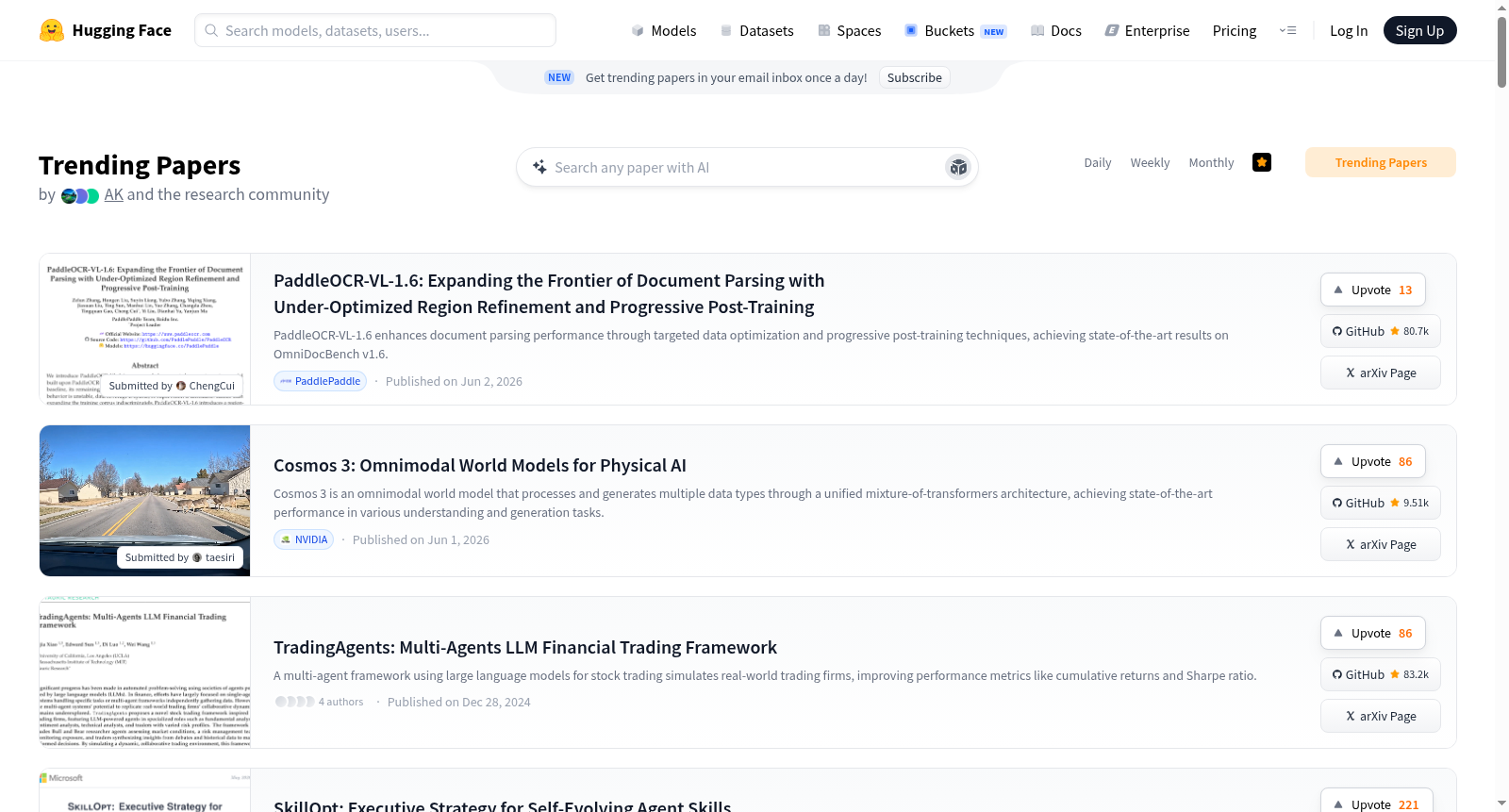Open the 9.51k-star GitHub repo for Cosmos 3

click(1381, 503)
